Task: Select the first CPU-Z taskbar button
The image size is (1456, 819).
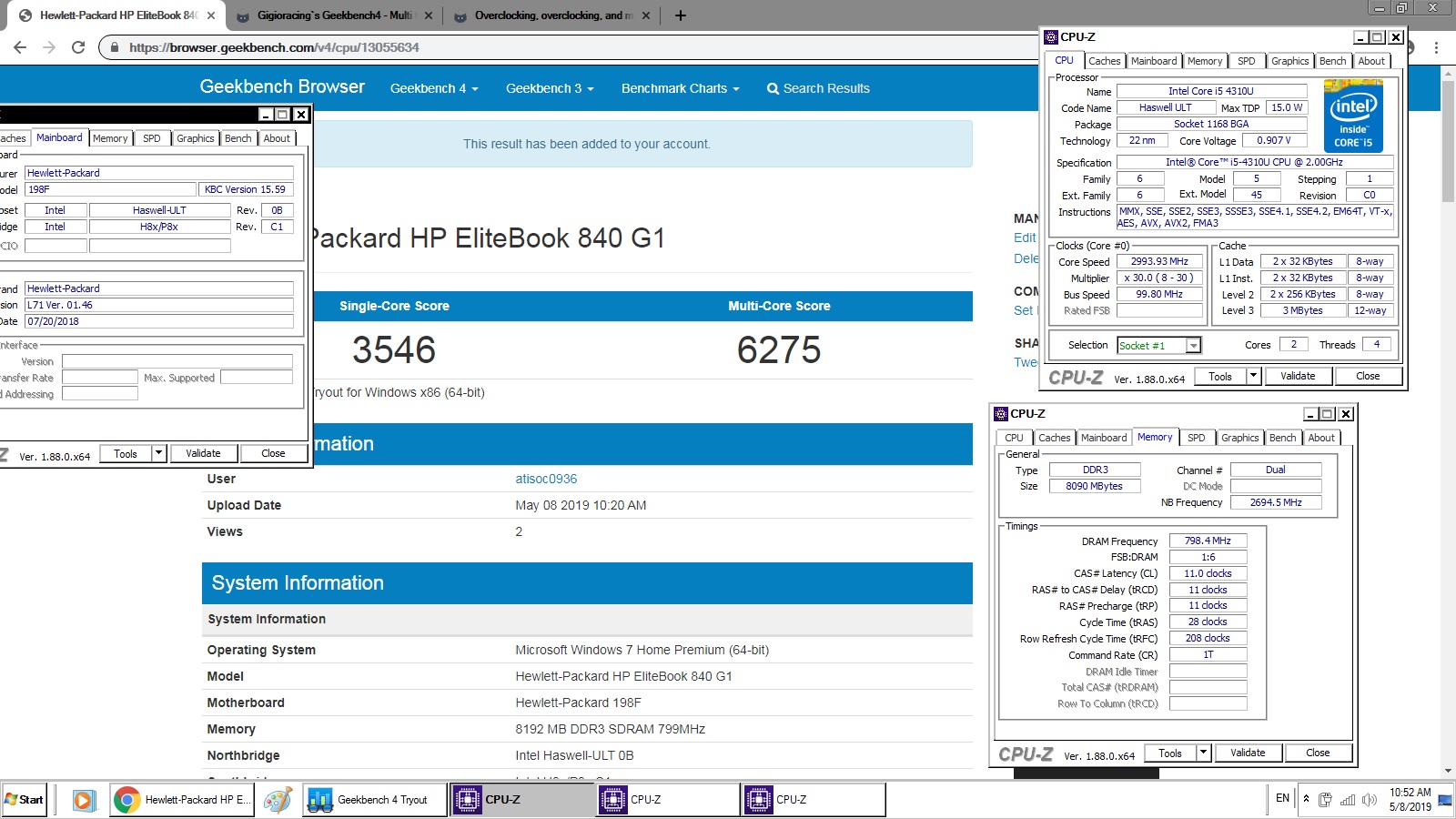Action: 522,800
